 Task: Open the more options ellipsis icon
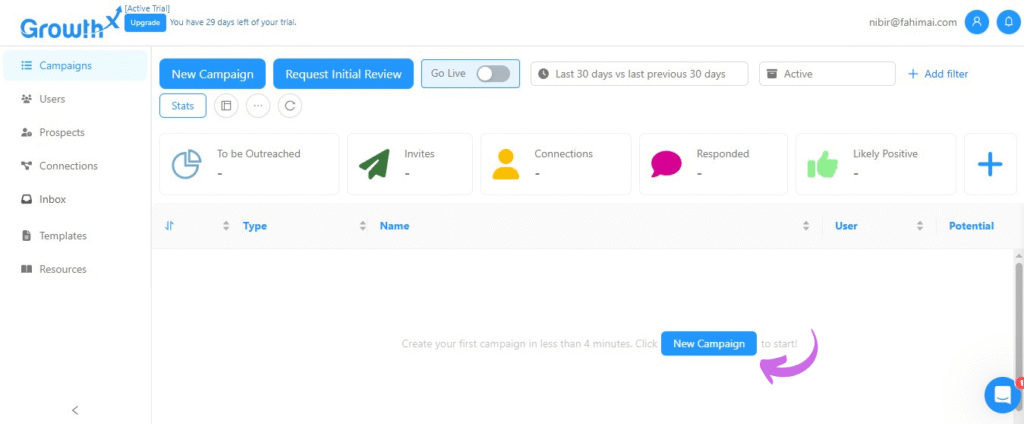[258, 106]
